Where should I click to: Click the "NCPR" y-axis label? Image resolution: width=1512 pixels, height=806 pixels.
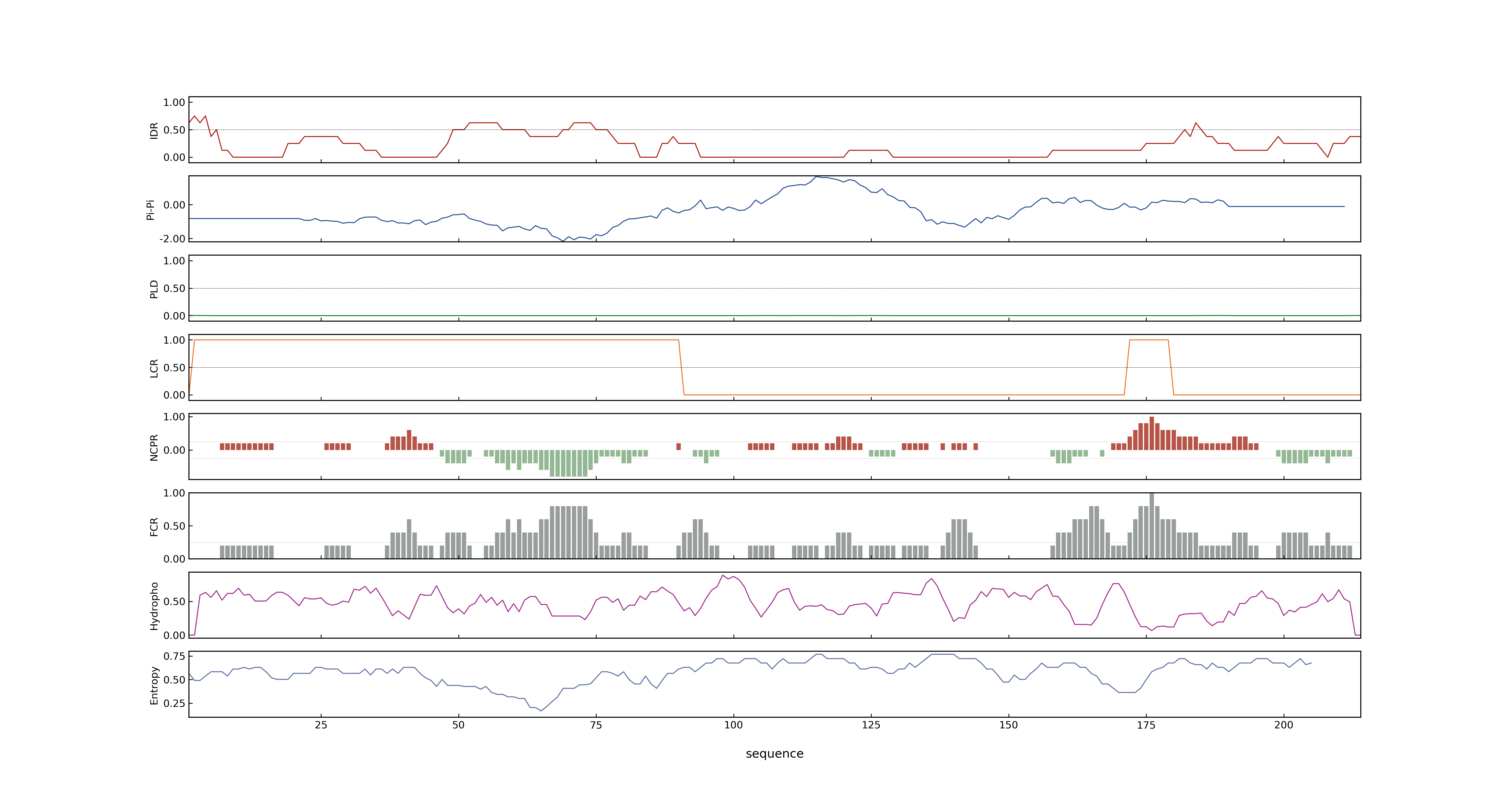pos(154,447)
